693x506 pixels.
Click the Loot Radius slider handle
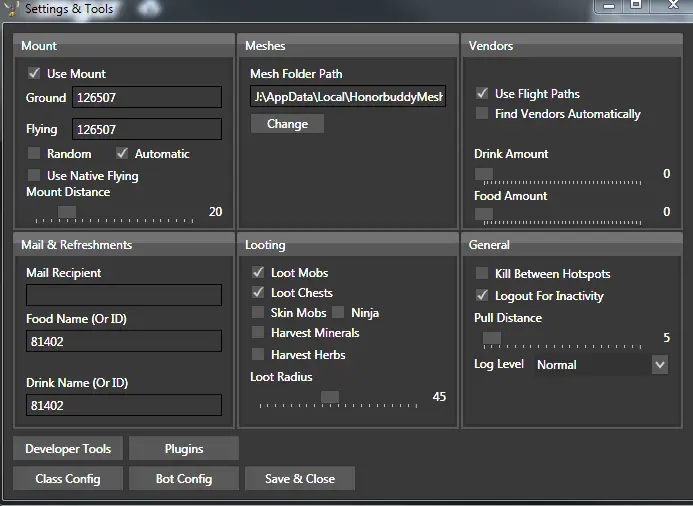click(x=329, y=397)
